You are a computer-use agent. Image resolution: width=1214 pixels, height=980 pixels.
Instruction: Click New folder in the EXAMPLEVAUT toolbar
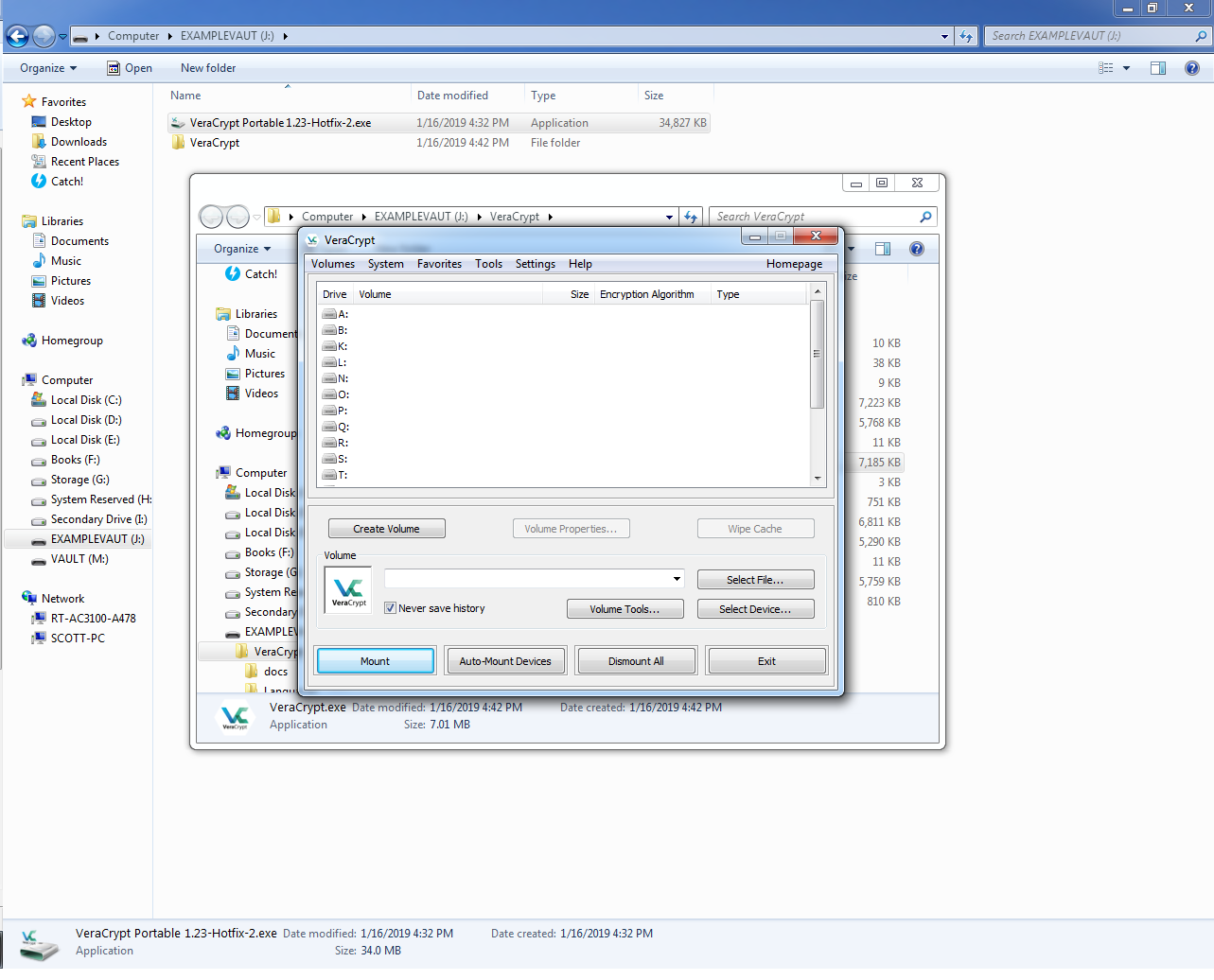[208, 68]
